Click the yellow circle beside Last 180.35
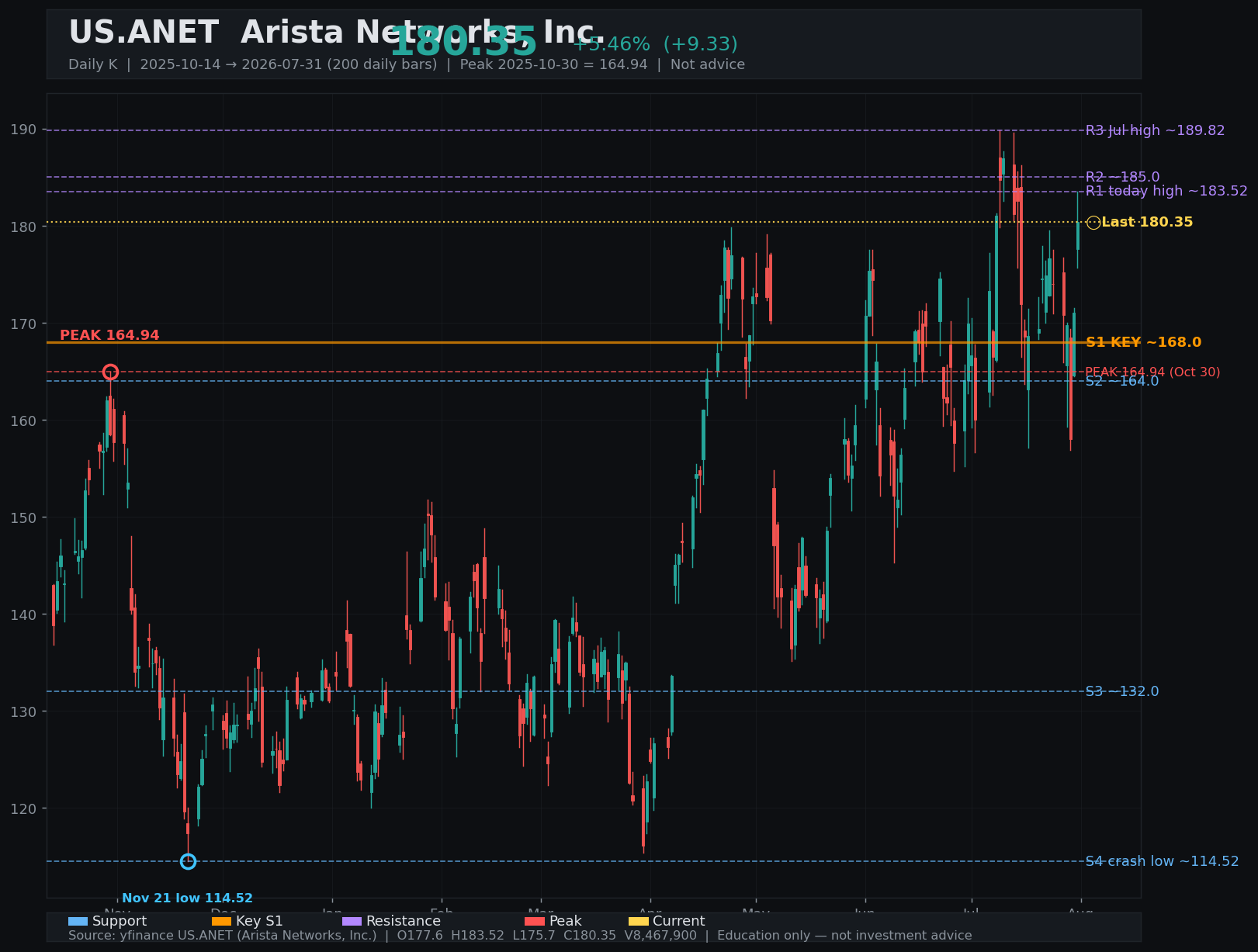 click(x=1093, y=223)
